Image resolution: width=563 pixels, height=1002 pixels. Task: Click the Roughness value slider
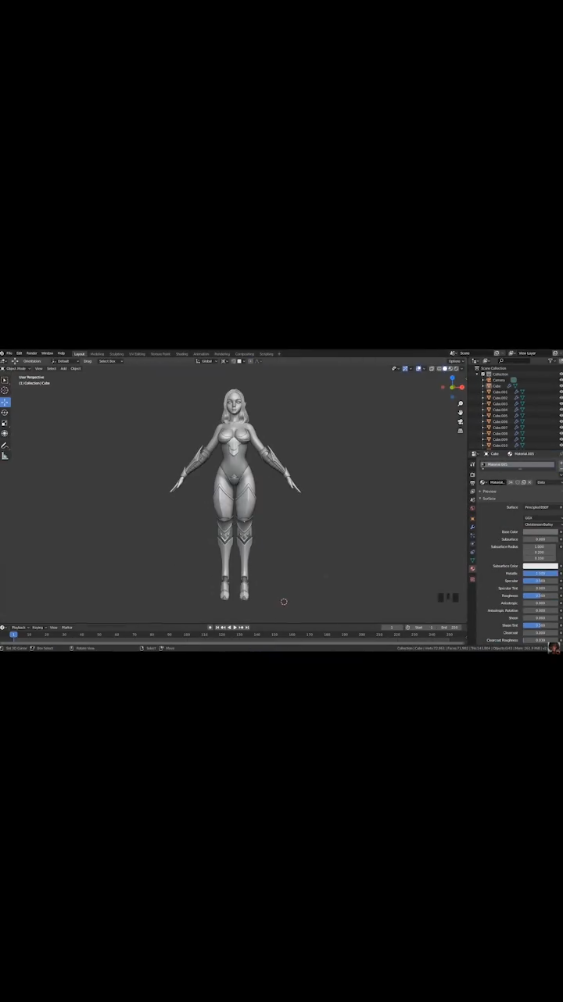click(x=541, y=596)
